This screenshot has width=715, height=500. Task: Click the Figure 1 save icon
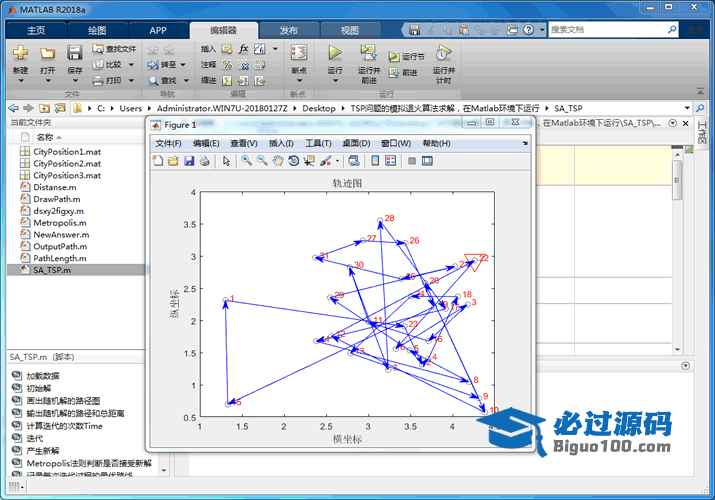click(x=189, y=161)
